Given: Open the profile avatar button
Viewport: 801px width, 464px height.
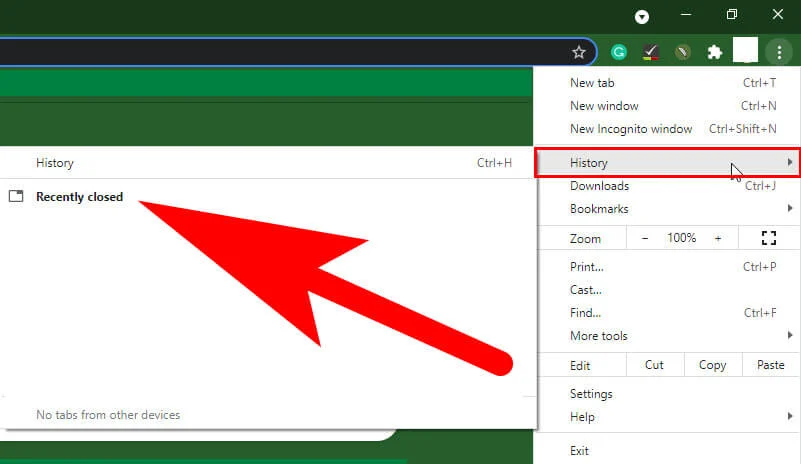Looking at the screenshot, I should click(745, 50).
